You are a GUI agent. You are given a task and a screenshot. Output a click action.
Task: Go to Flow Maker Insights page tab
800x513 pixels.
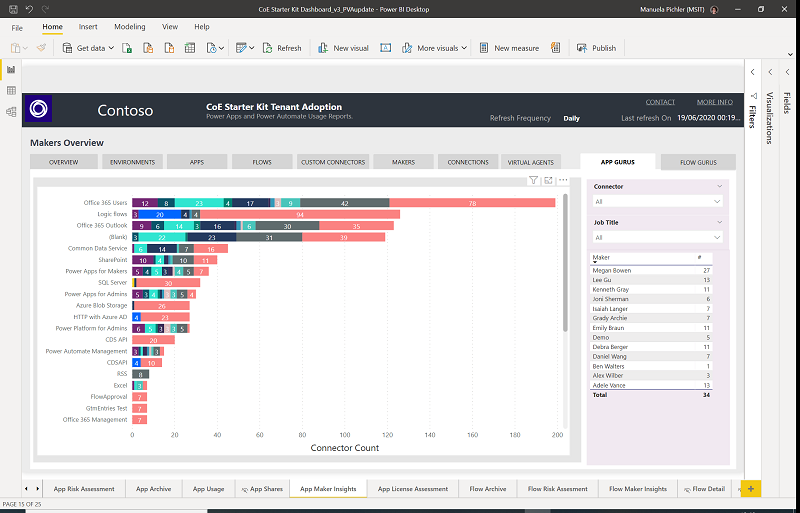(638, 488)
